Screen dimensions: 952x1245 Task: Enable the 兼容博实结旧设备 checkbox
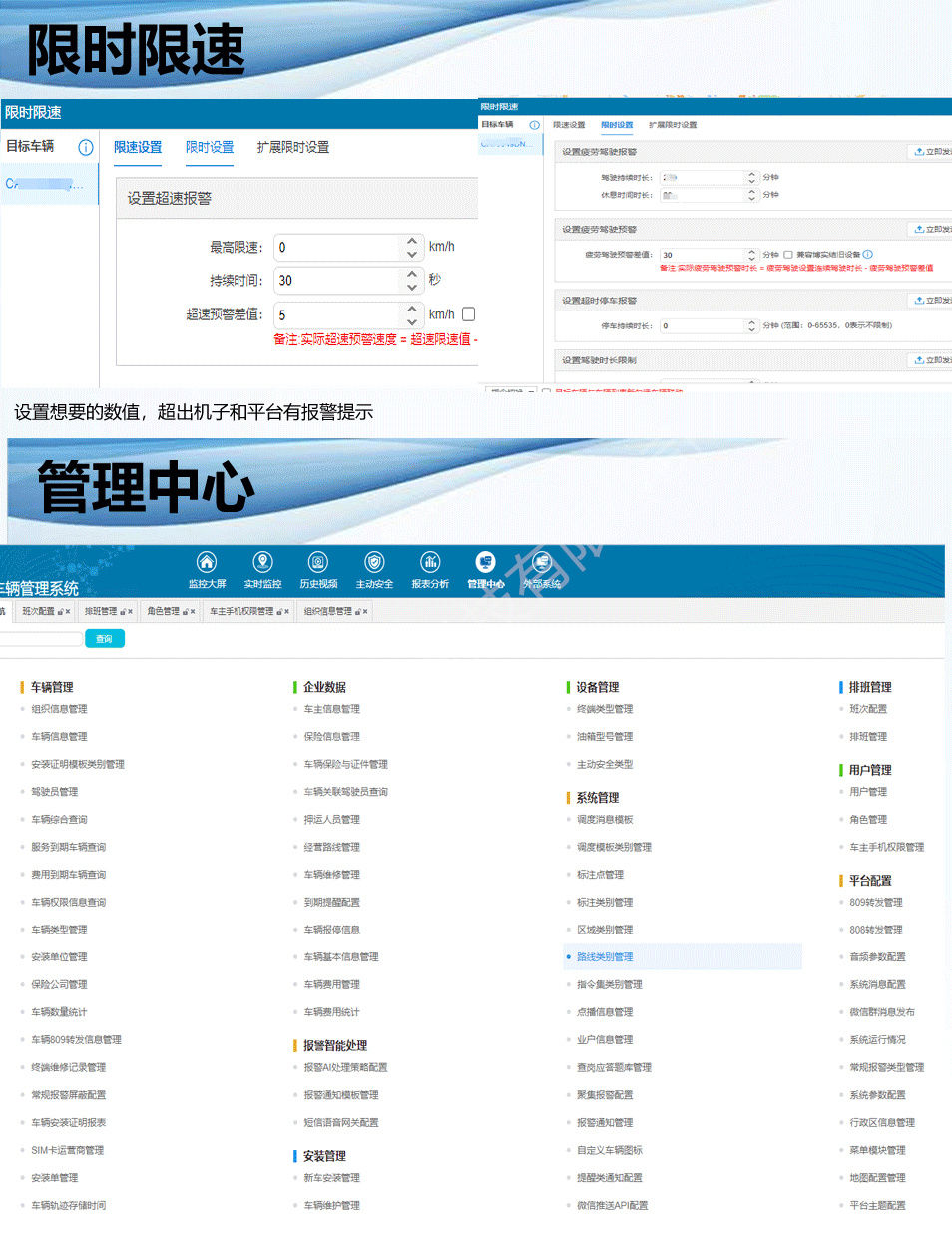788,255
